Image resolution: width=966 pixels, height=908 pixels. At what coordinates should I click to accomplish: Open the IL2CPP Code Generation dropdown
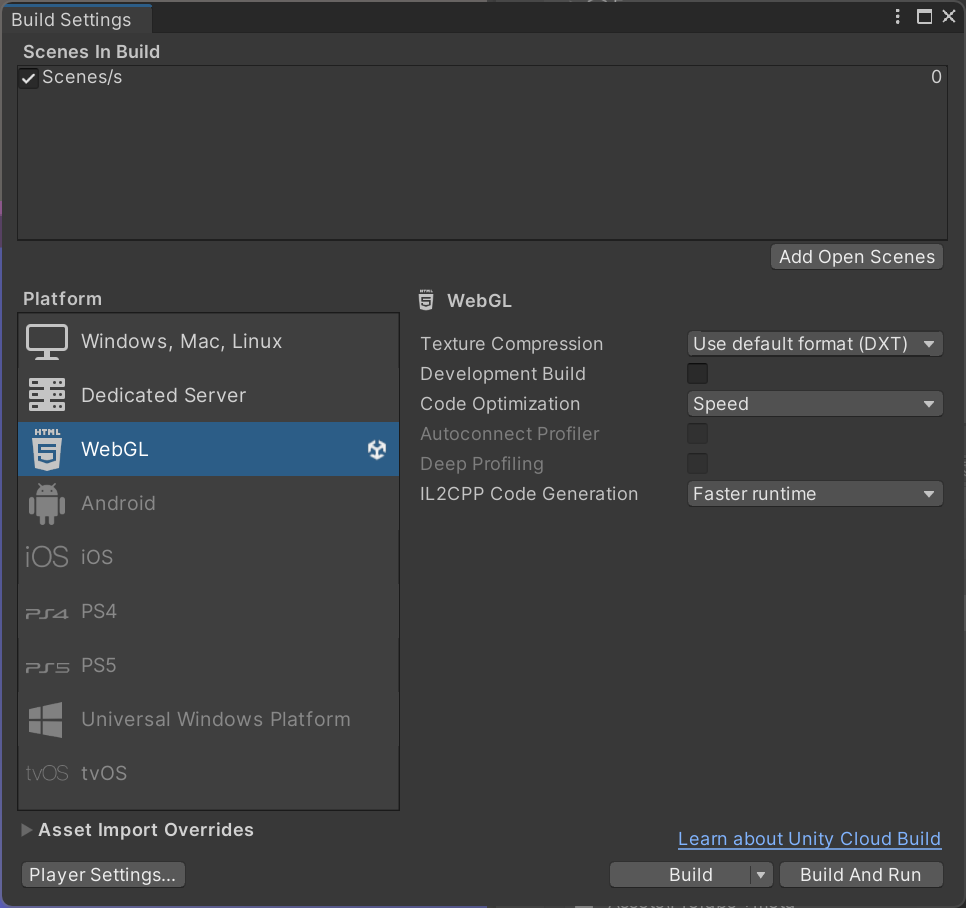815,494
